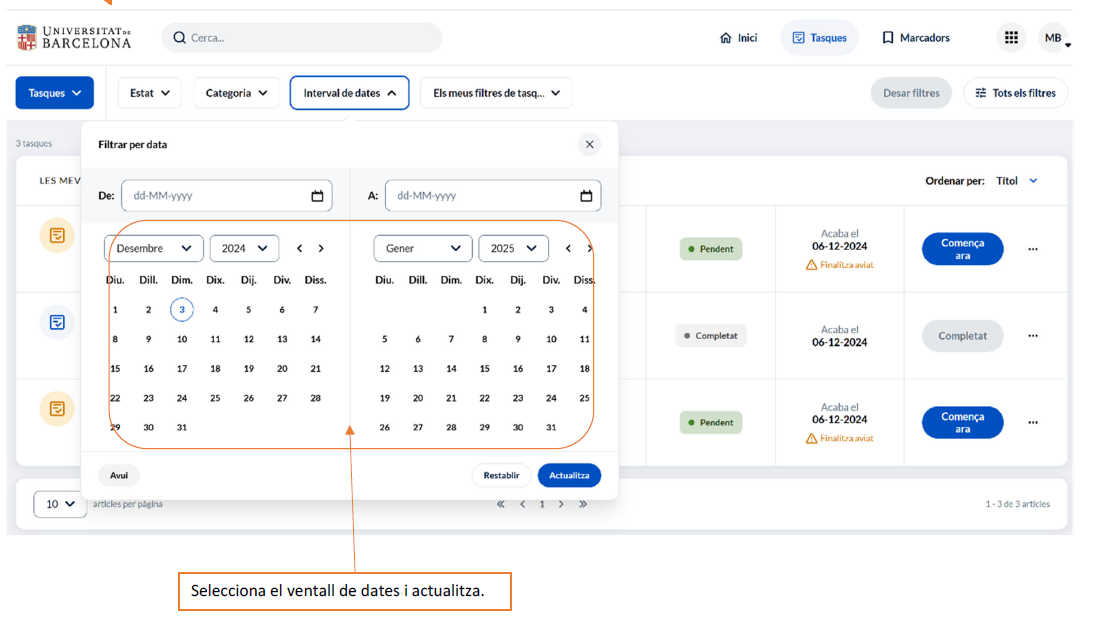Open the MB user profile menu
This screenshot has width=1096, height=626.
coord(1054,38)
